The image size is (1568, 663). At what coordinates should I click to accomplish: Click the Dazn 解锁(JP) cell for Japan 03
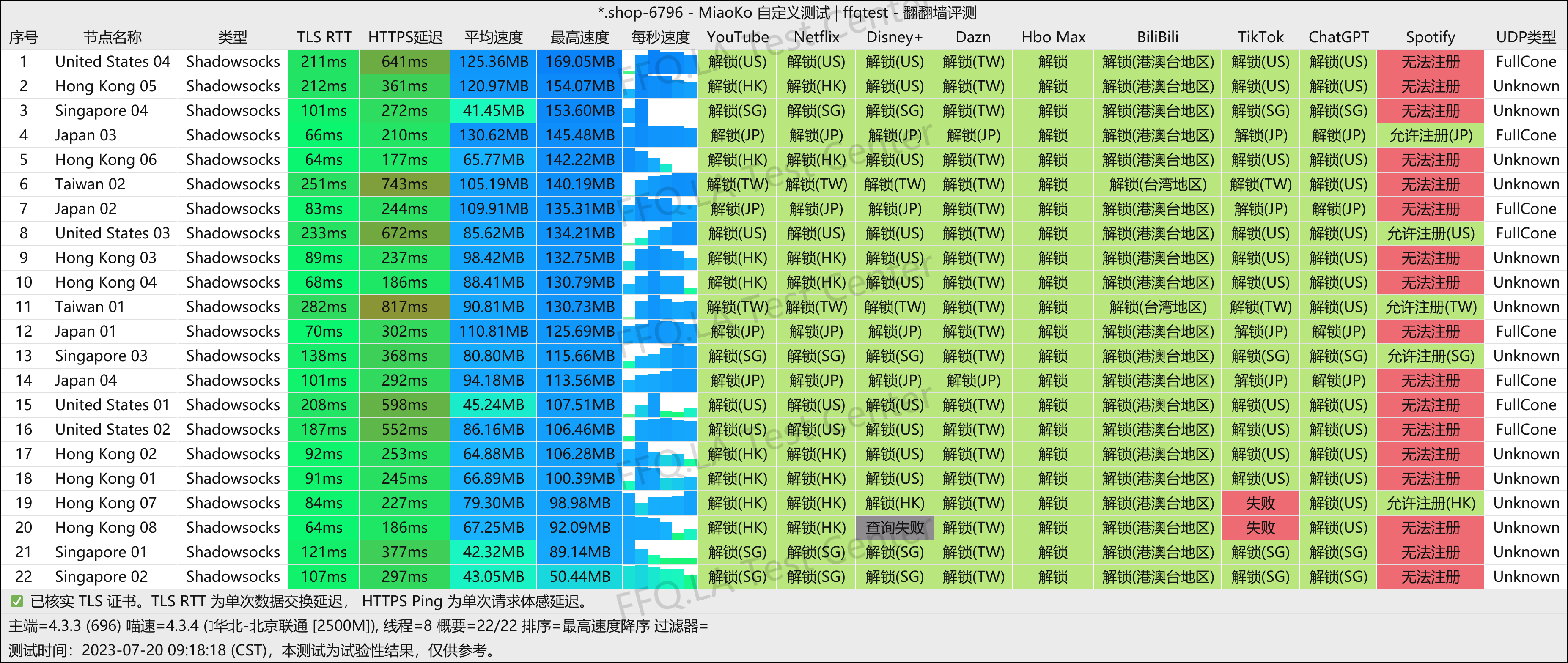tap(973, 135)
